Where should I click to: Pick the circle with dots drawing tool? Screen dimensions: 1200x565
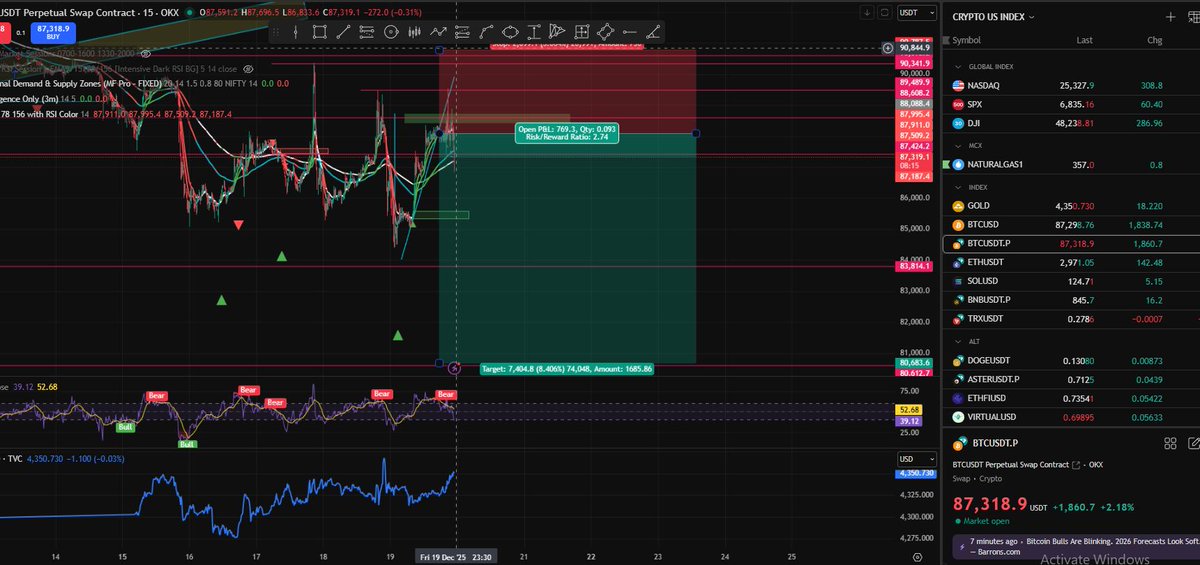[x=391, y=31]
